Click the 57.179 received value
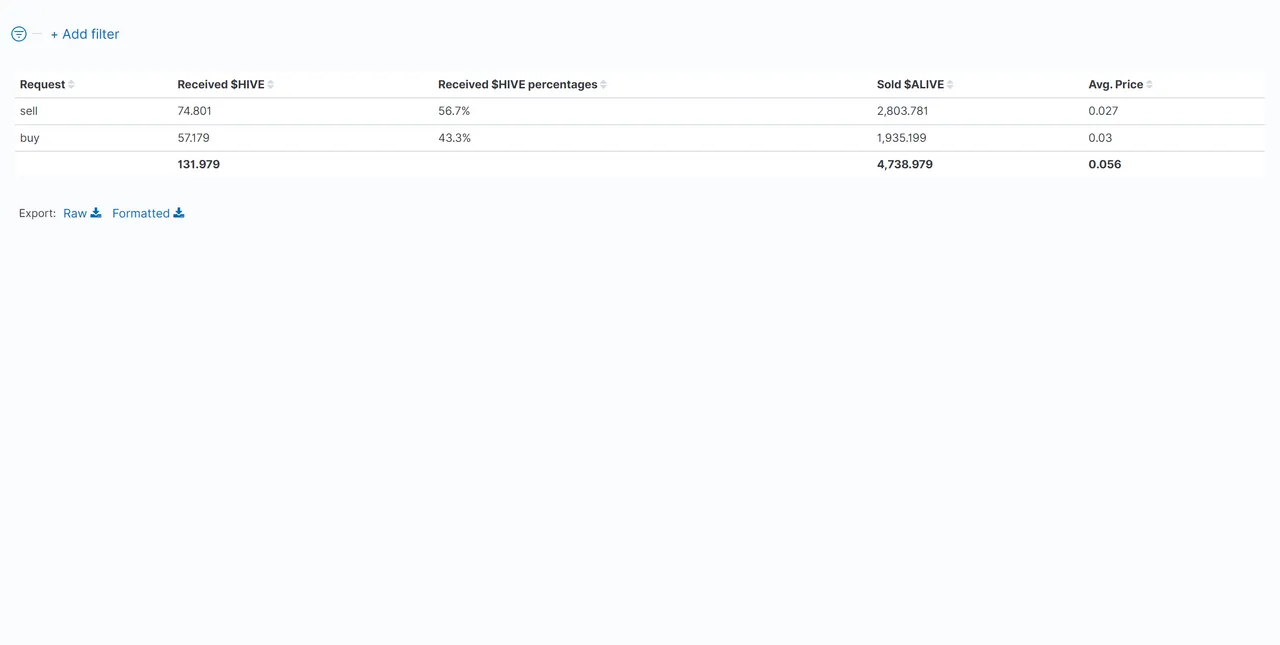 (194, 138)
